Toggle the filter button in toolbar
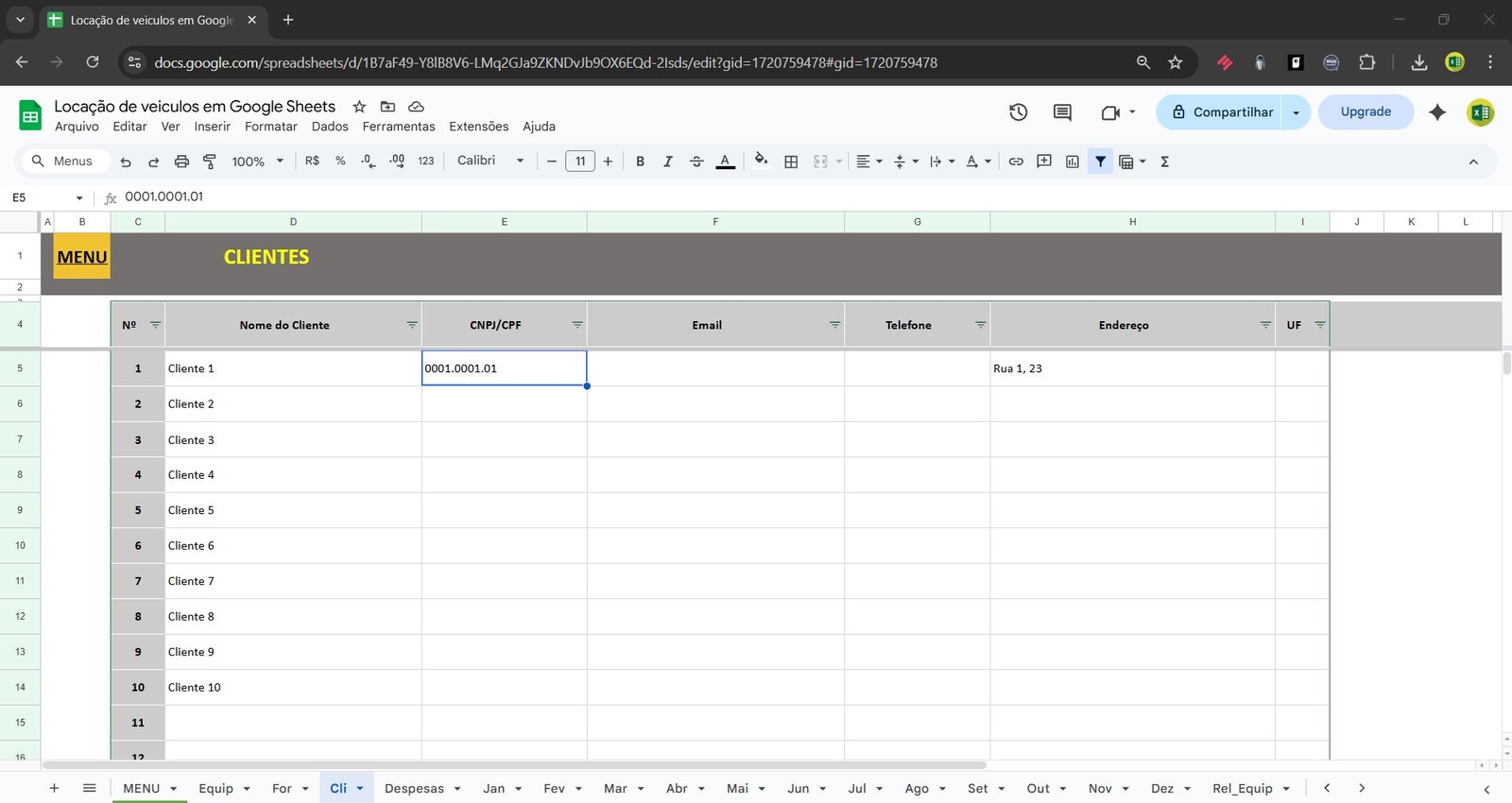This screenshot has height=803, width=1512. coord(1100,162)
